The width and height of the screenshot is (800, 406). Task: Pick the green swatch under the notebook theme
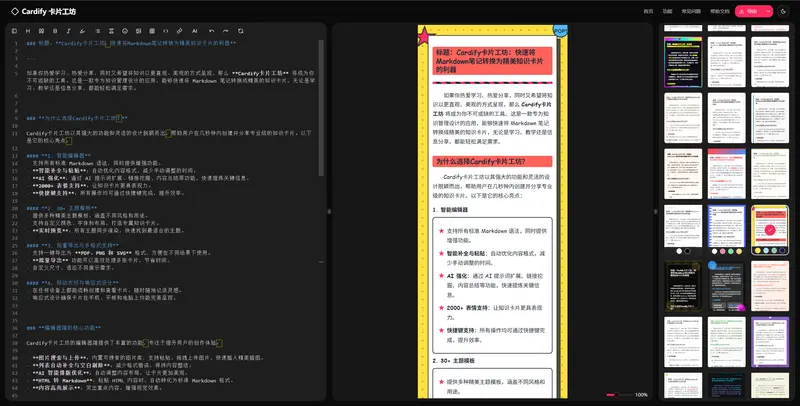click(x=731, y=251)
